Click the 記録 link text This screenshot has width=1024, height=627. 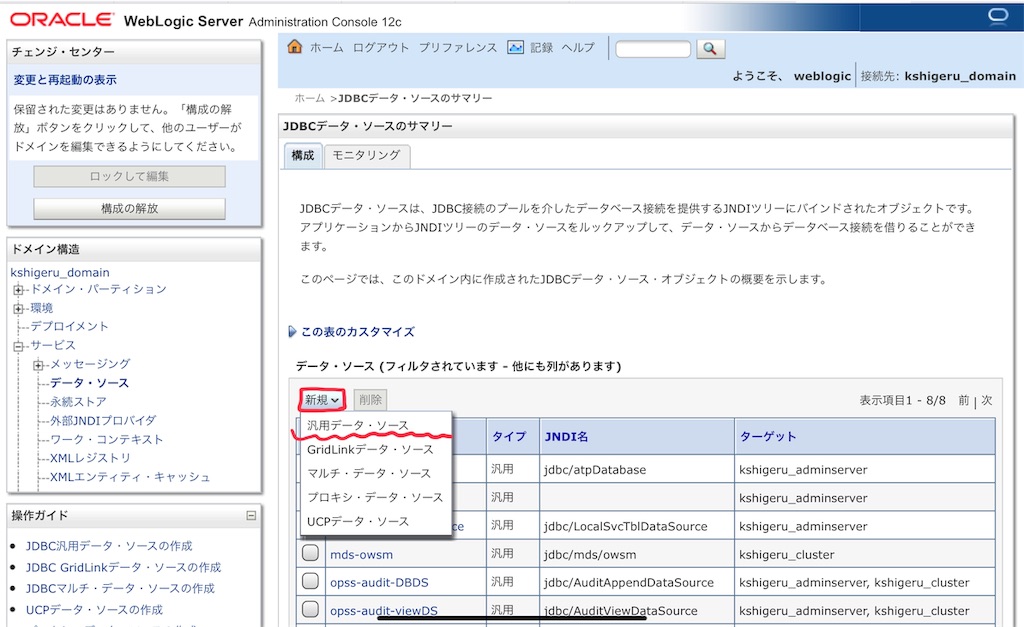click(541, 48)
